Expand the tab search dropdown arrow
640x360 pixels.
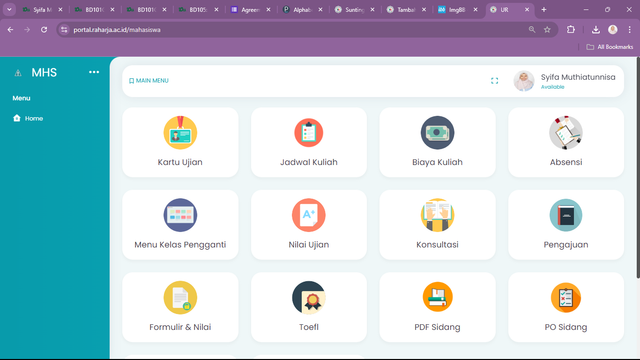[9, 9]
